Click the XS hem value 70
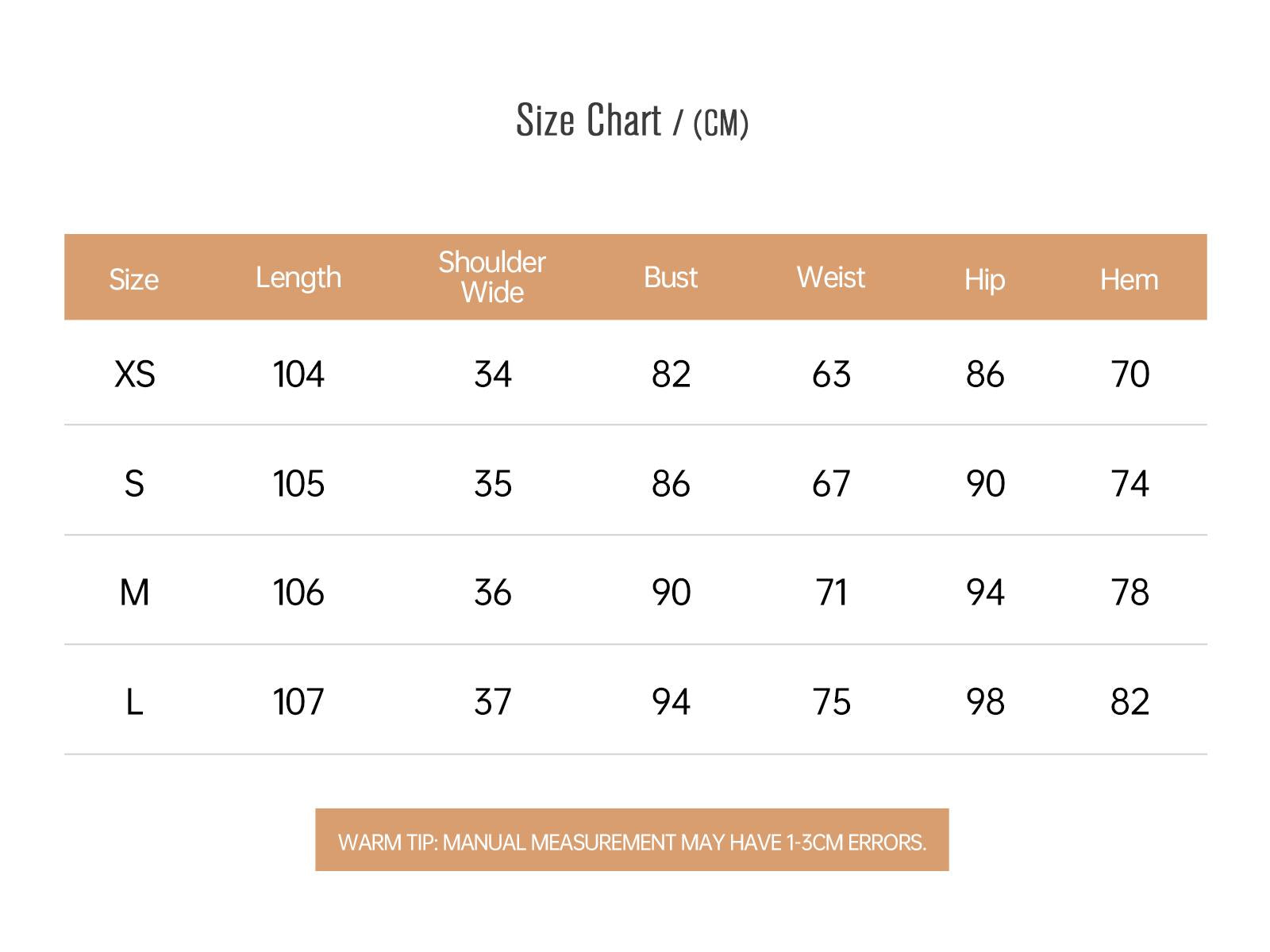1270x952 pixels. pos(1130,374)
